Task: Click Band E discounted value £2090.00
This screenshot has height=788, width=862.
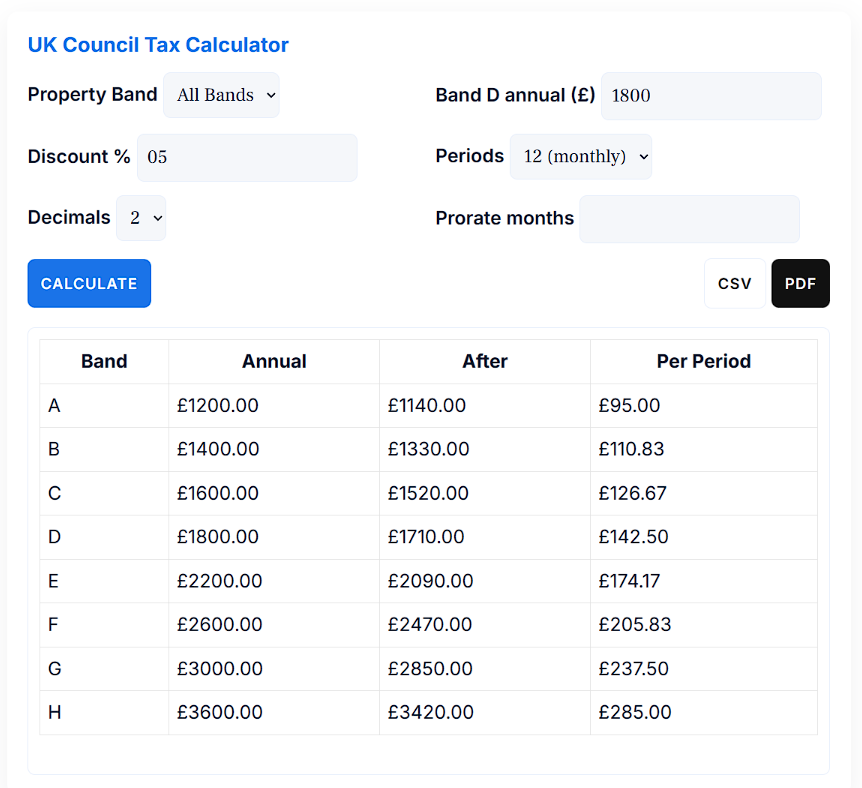Action: [x=429, y=581]
